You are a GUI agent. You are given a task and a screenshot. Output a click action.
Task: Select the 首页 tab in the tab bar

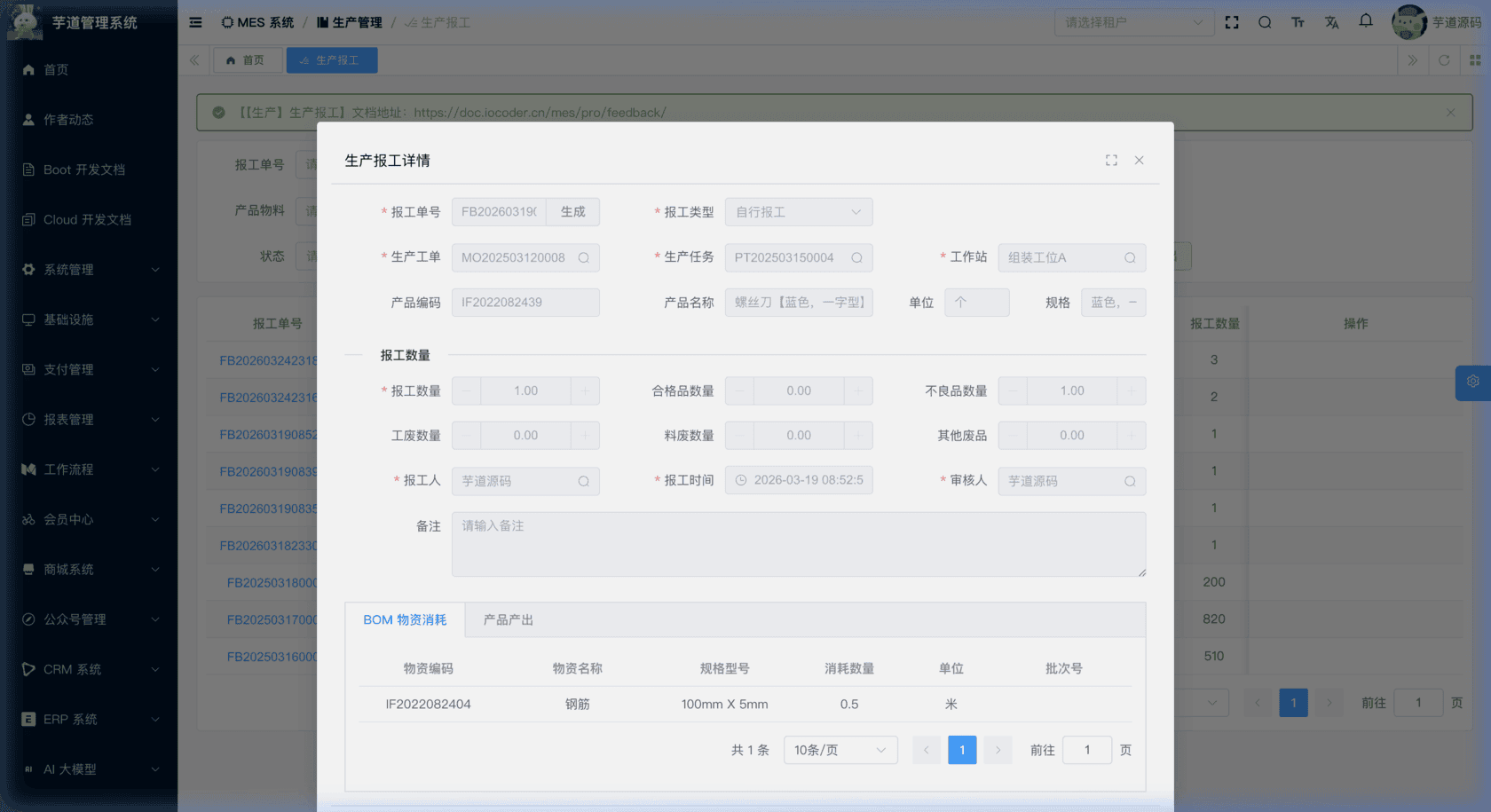coord(248,59)
